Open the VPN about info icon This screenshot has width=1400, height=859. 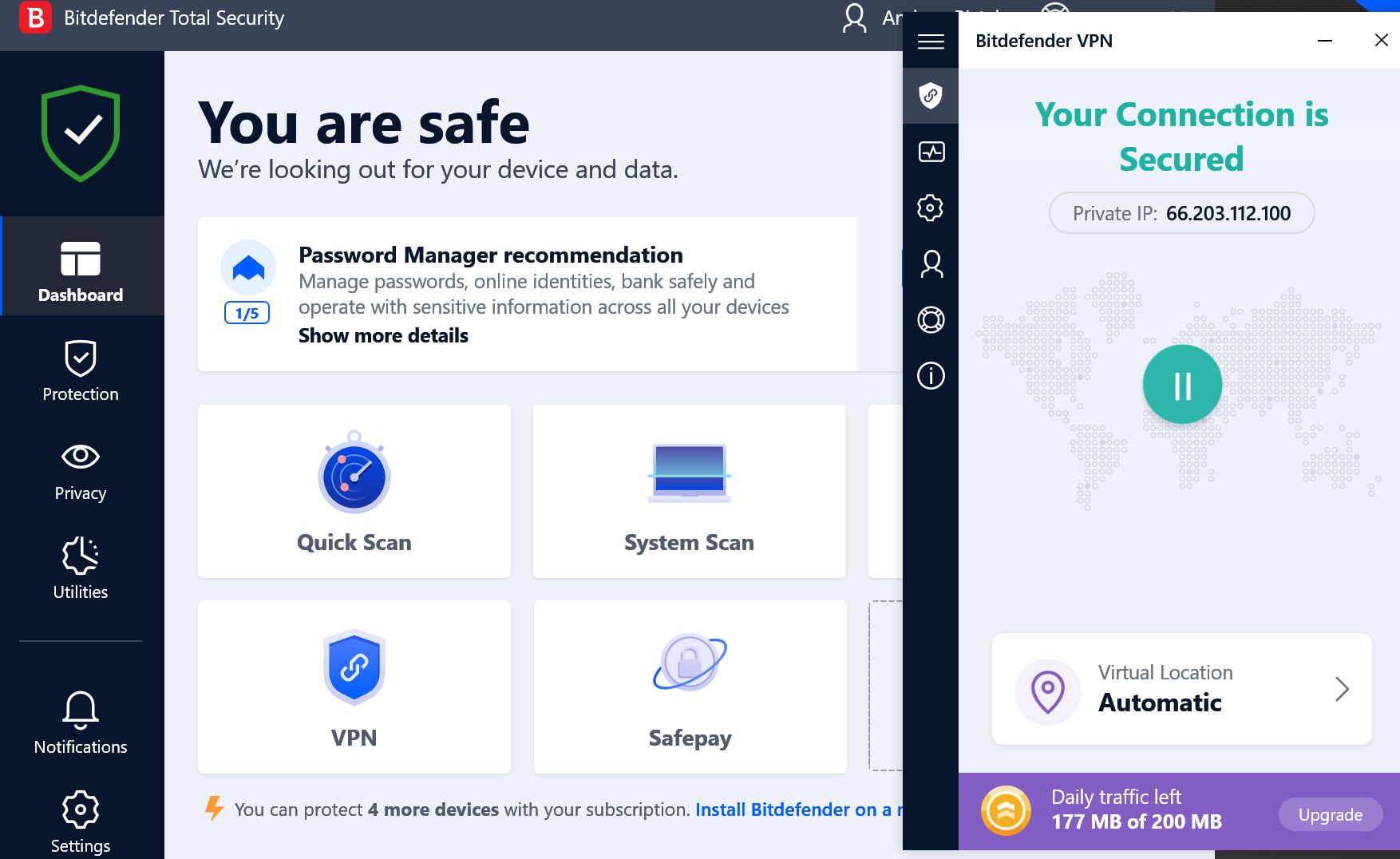[x=931, y=375]
